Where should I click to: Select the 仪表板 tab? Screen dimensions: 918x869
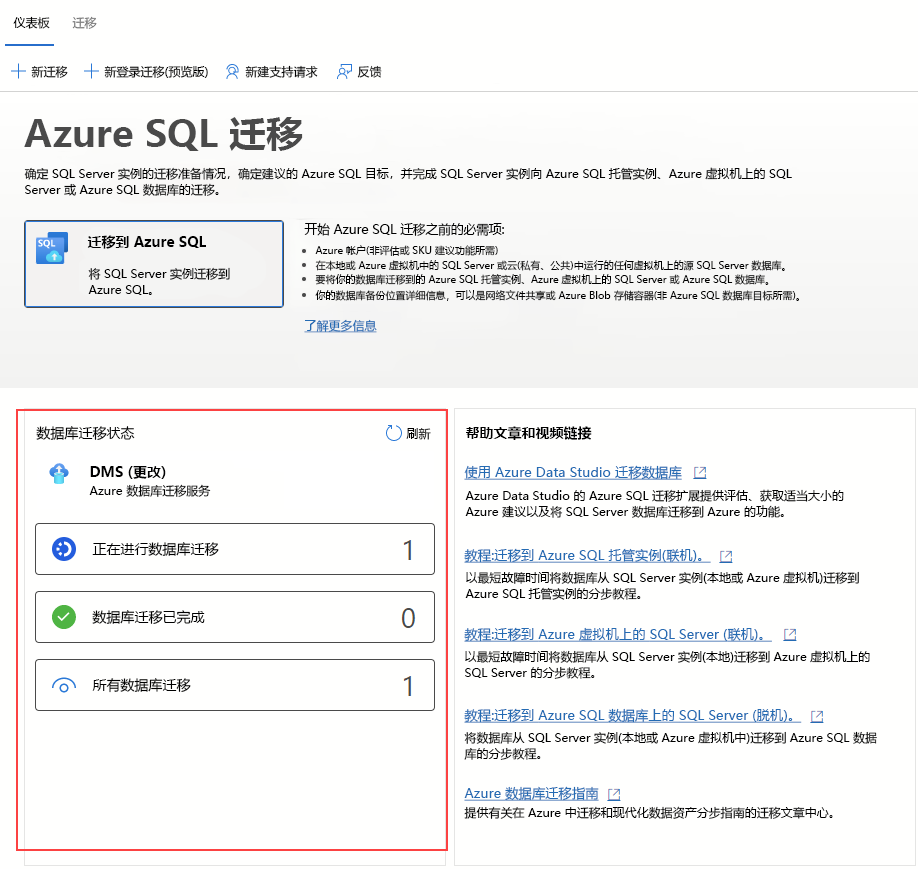(x=29, y=23)
